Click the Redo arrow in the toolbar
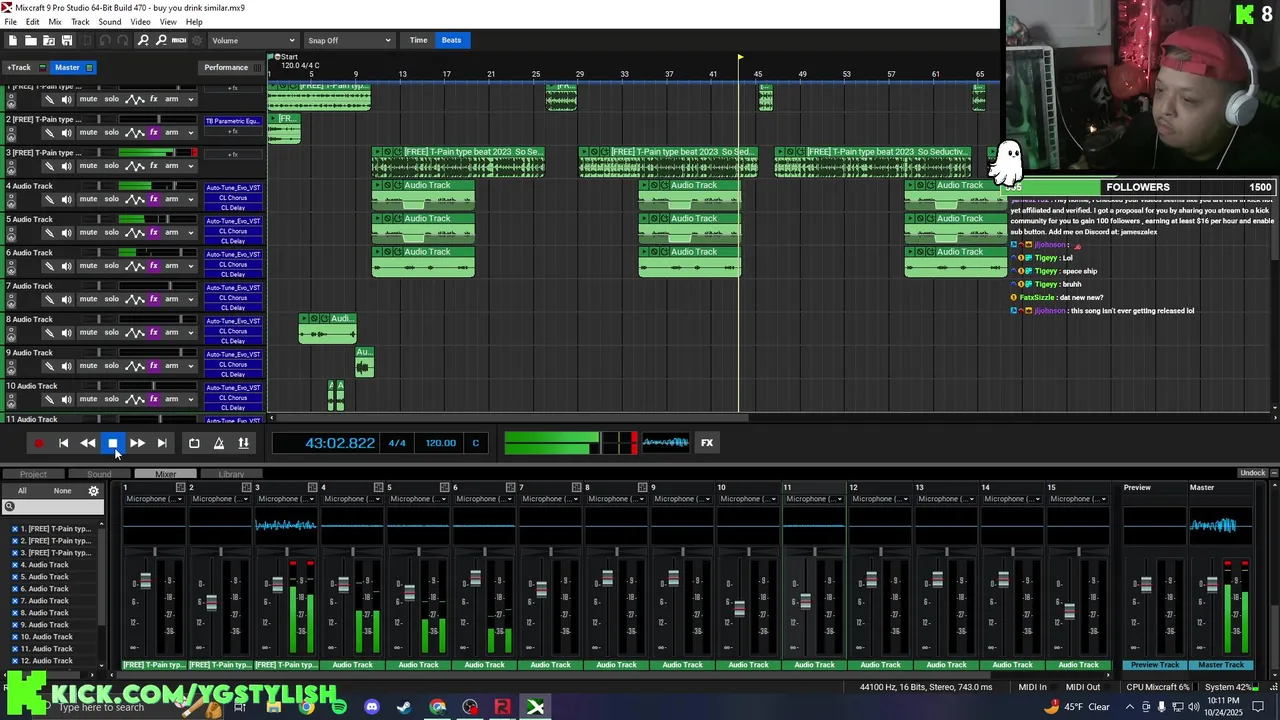The width and height of the screenshot is (1280, 720). tap(123, 40)
